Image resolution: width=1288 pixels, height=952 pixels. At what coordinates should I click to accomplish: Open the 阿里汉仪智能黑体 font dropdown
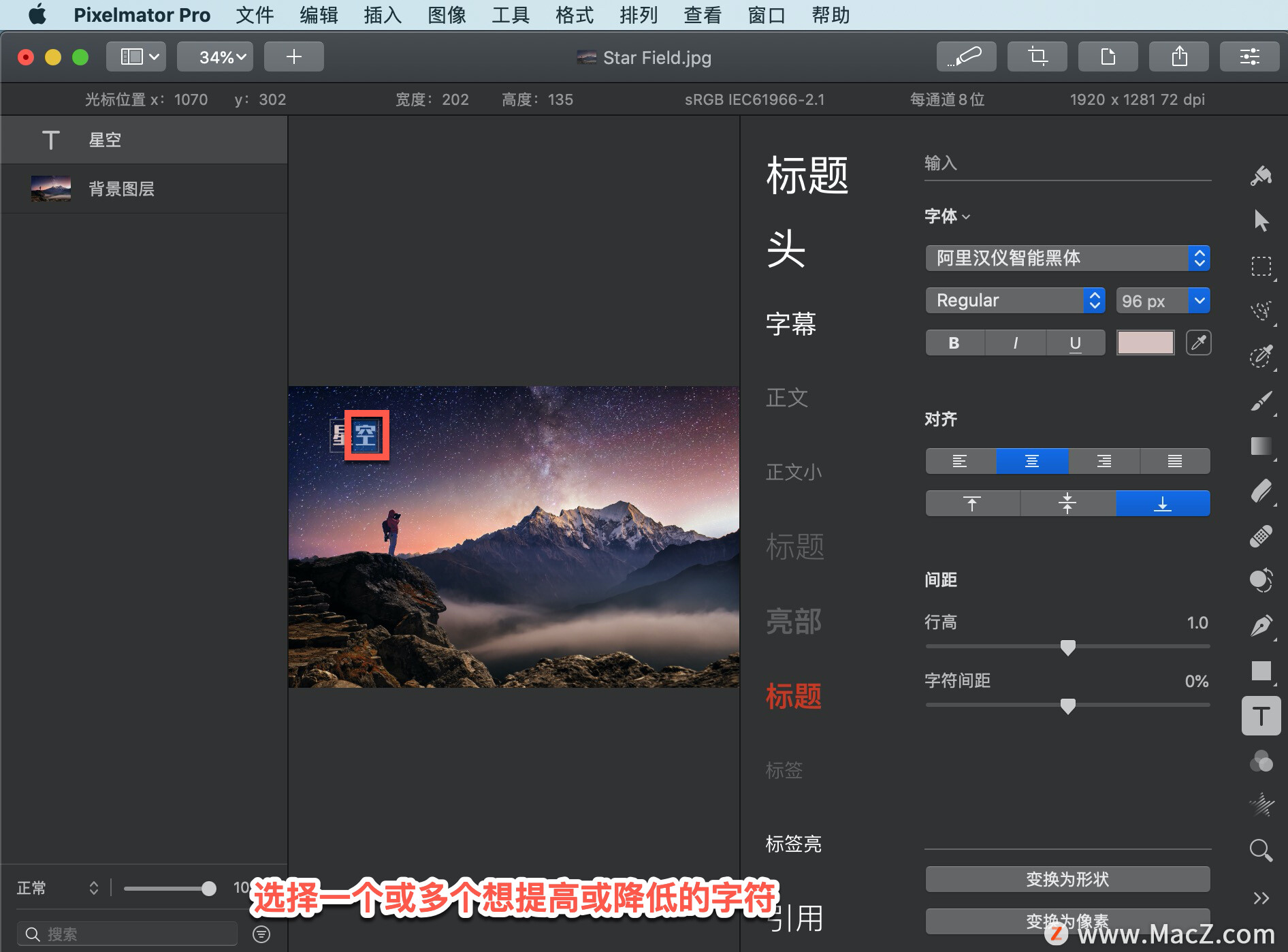pyautogui.click(x=1067, y=258)
